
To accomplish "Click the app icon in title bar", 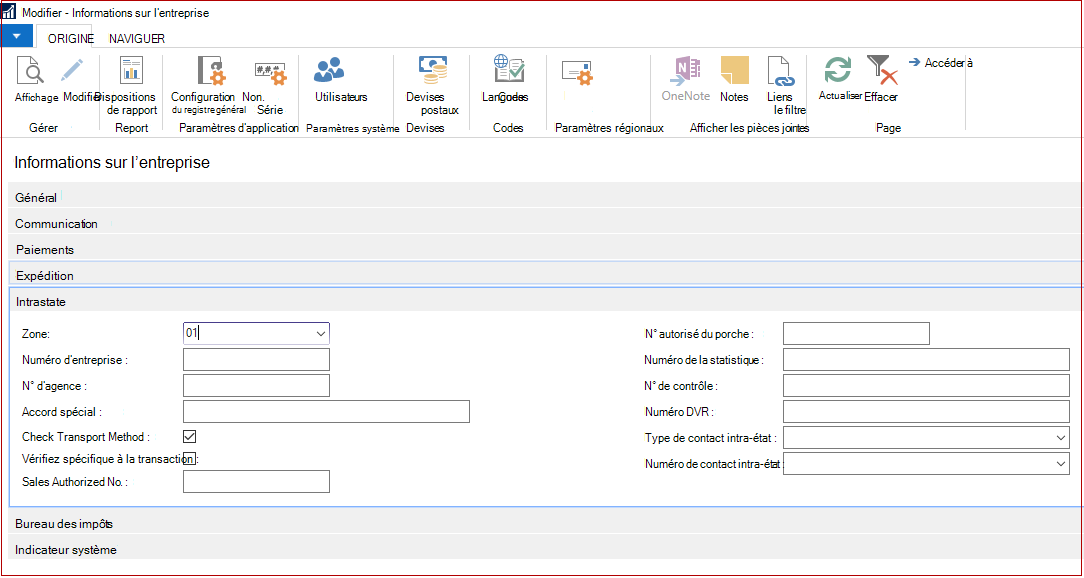I will pos(9,12).
